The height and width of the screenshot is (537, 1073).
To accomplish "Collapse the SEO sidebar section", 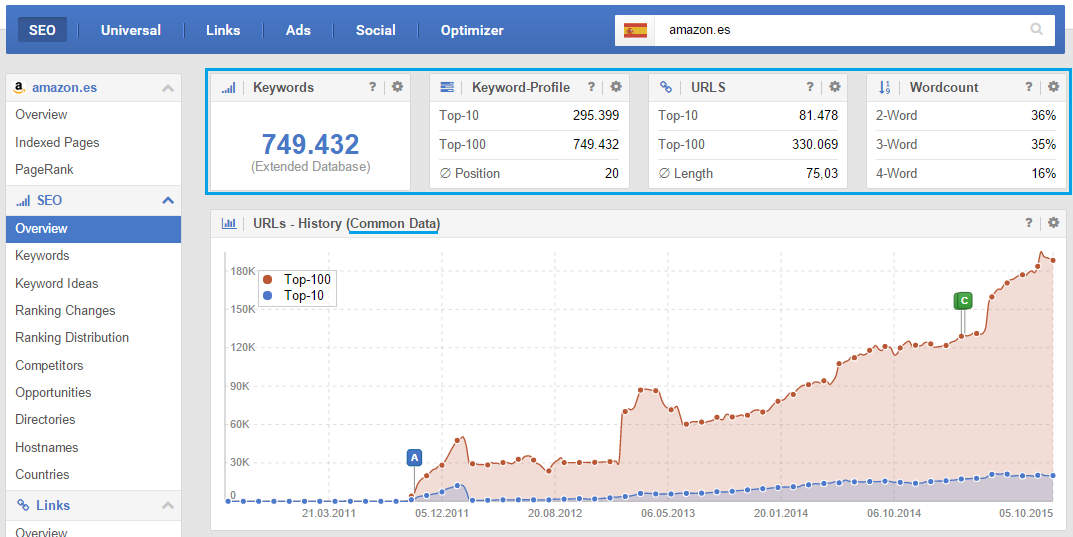I will click(x=167, y=201).
